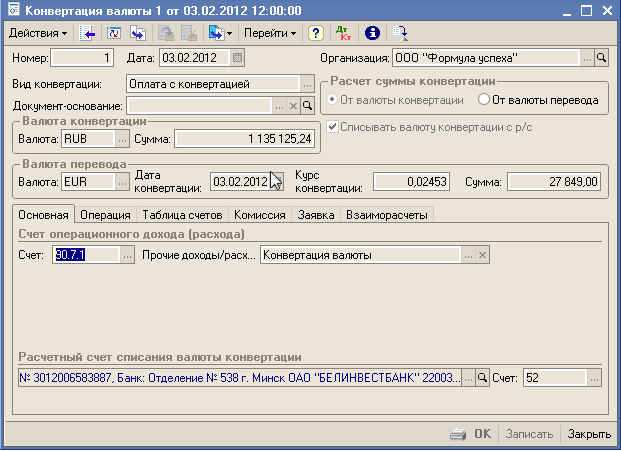Click the Организация select button
The image size is (621, 451).
[x=587, y=58]
